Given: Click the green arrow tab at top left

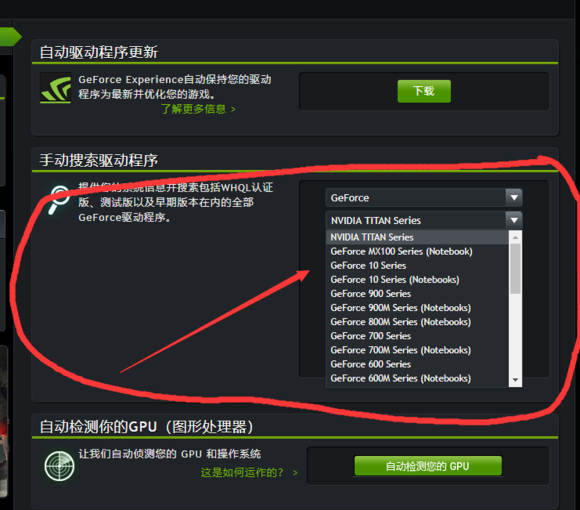Looking at the screenshot, I should tap(9, 37).
